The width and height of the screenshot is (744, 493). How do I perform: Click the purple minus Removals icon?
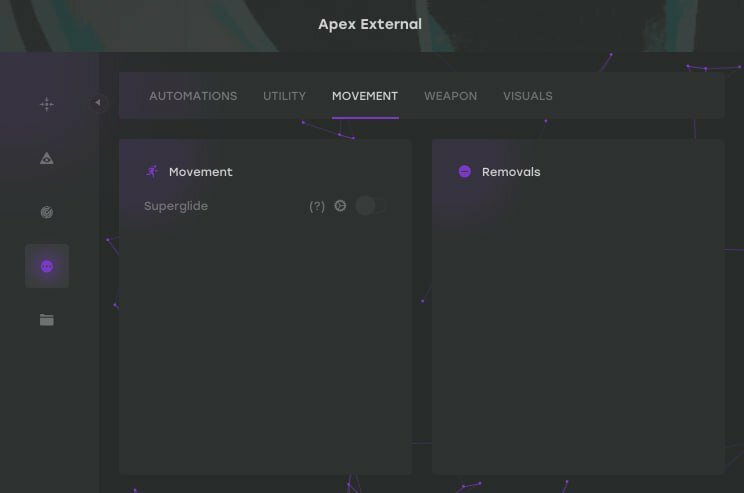pos(465,171)
